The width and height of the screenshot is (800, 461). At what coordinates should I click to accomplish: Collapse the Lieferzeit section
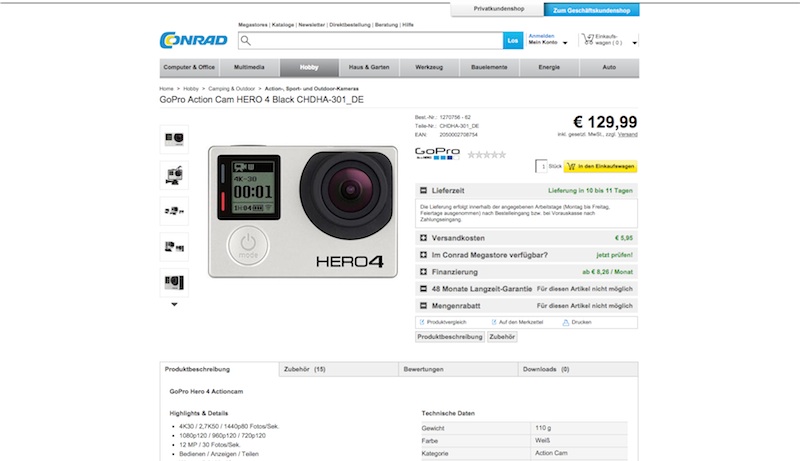tap(423, 190)
